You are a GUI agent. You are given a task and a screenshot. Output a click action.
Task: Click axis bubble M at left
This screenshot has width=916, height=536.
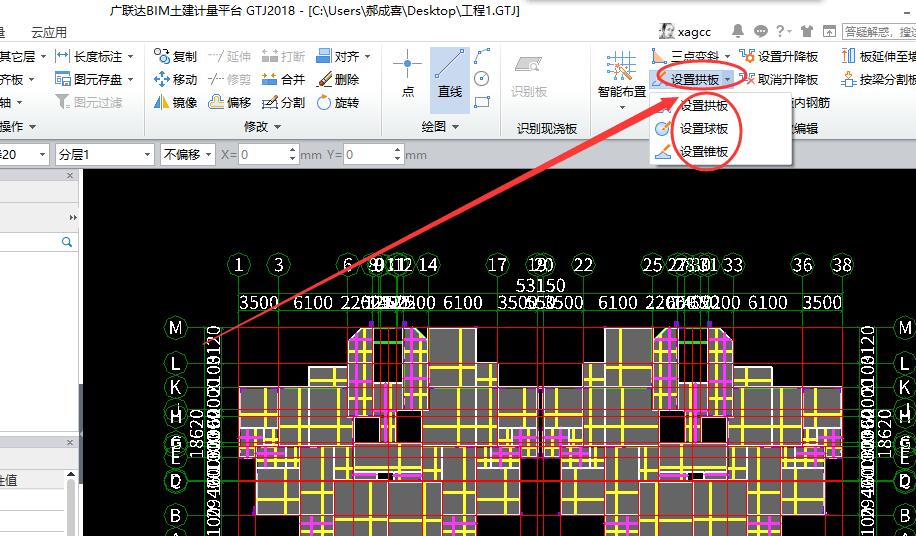click(x=175, y=328)
